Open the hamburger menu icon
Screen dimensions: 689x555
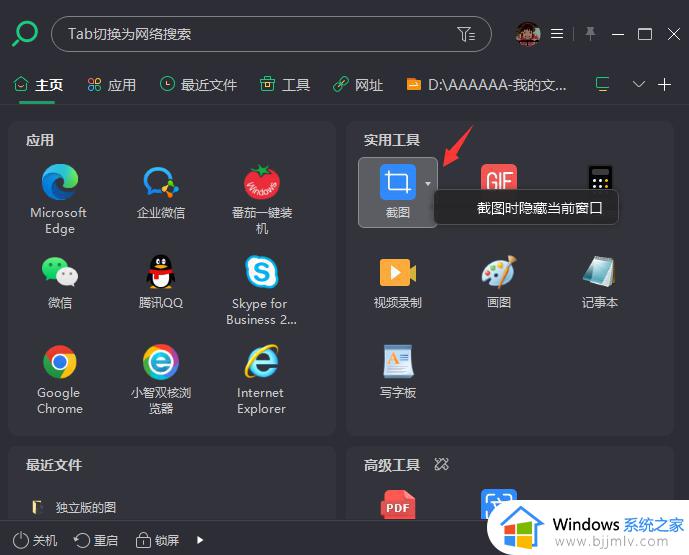(x=557, y=34)
